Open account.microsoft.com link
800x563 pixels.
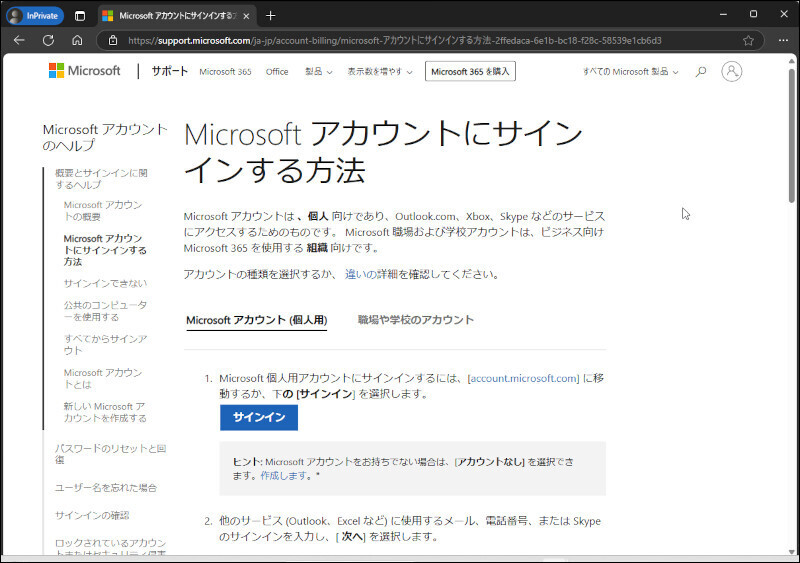click(523, 378)
